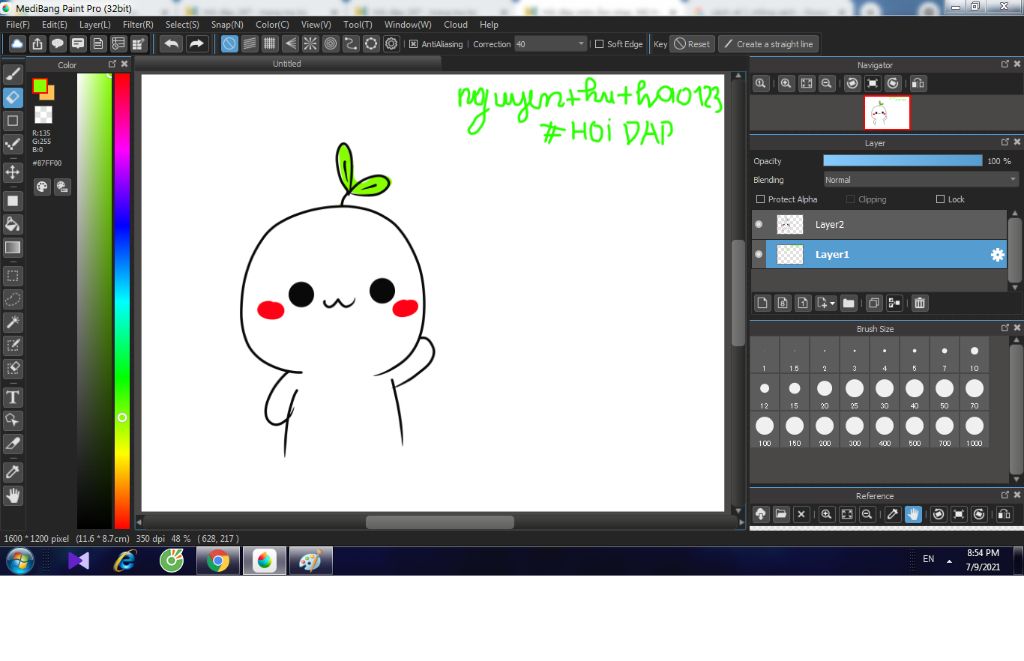The image size is (1024, 661).
Task: Delete layer with trash icon
Action: 920,303
